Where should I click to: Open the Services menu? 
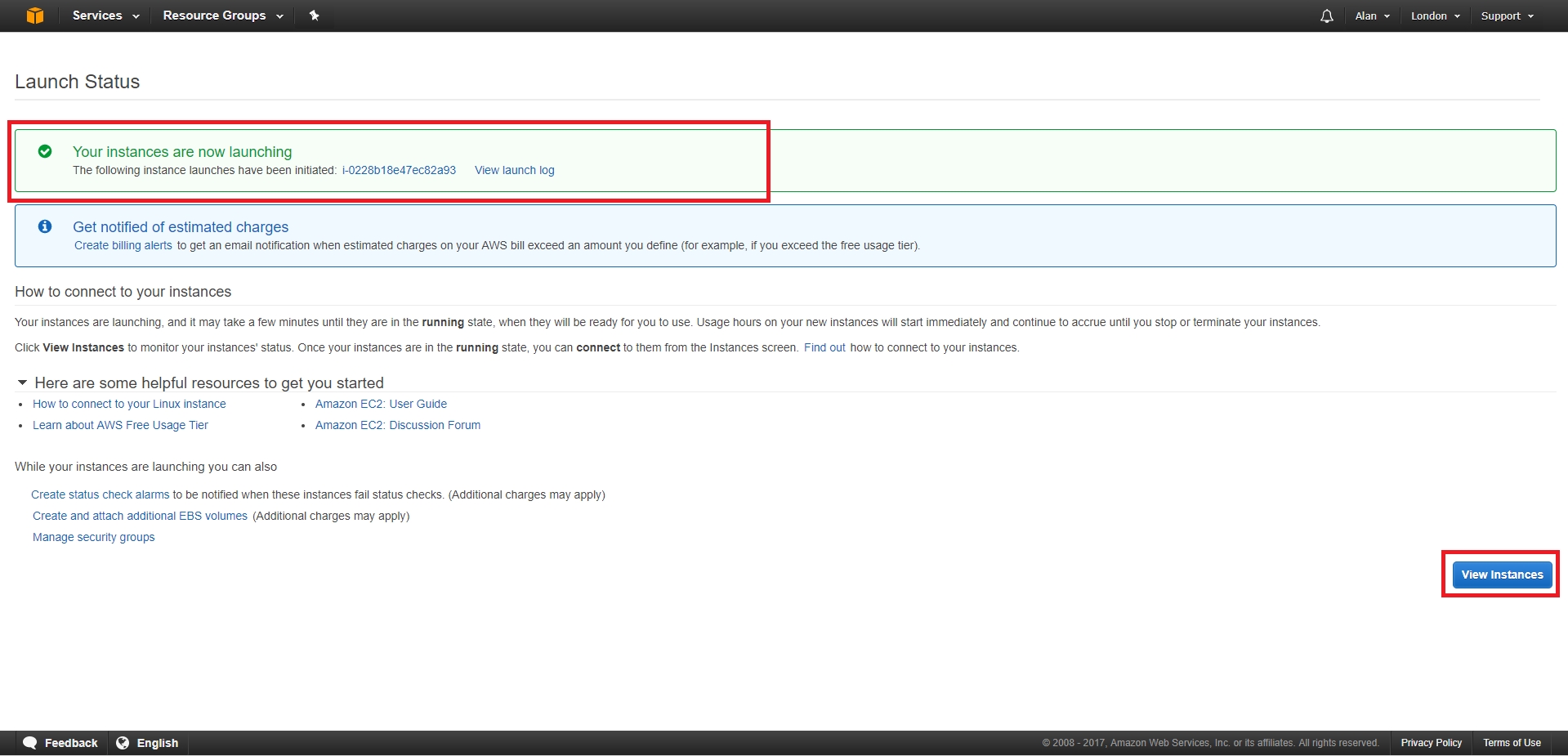[105, 16]
